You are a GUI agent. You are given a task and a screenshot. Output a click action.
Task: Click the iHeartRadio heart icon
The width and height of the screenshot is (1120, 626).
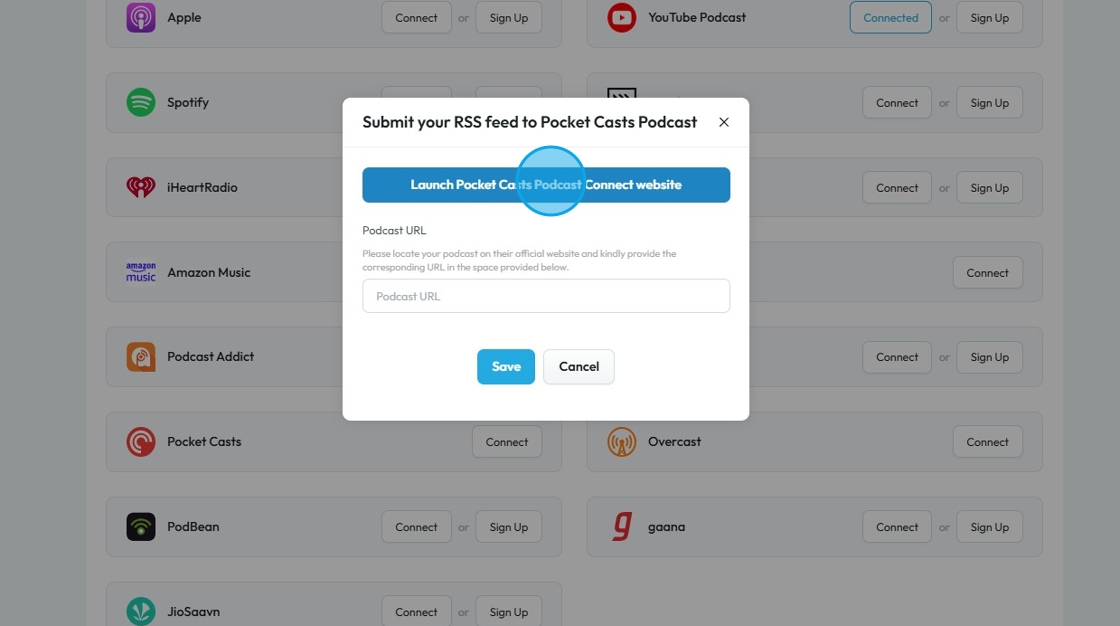point(141,187)
